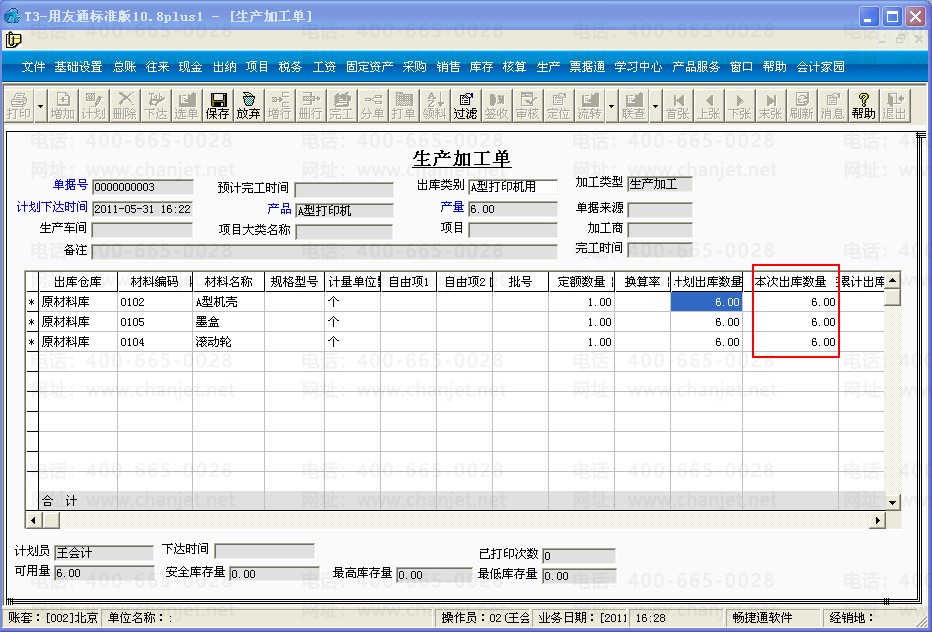Click the 计划 plan toolbar icon

93,105
